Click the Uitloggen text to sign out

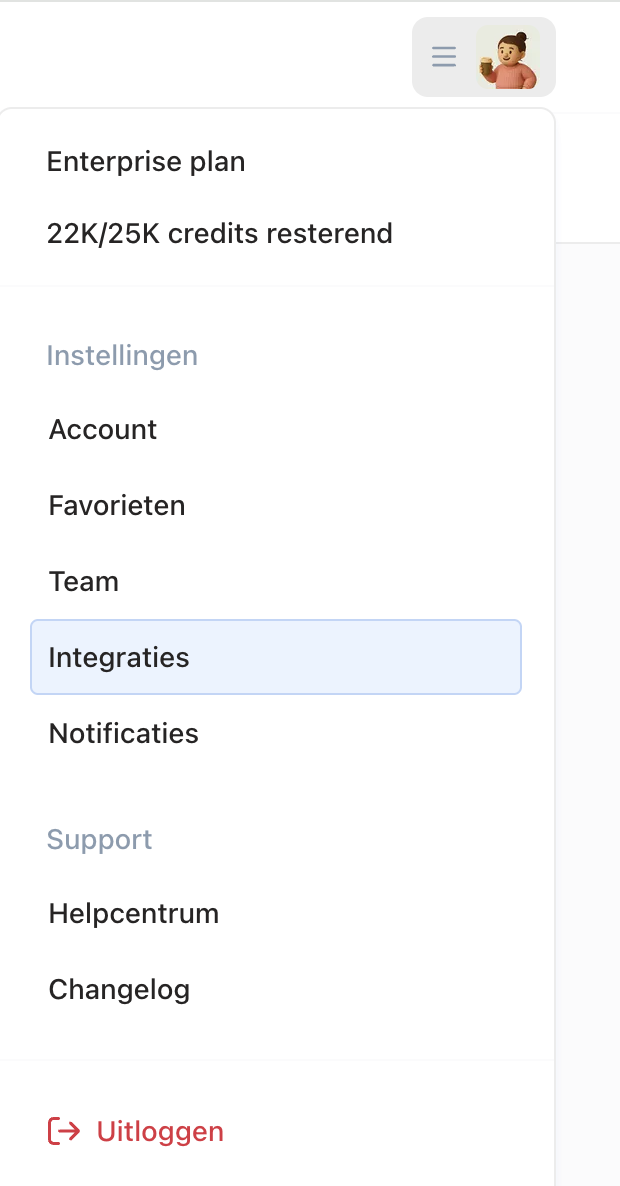point(160,1132)
